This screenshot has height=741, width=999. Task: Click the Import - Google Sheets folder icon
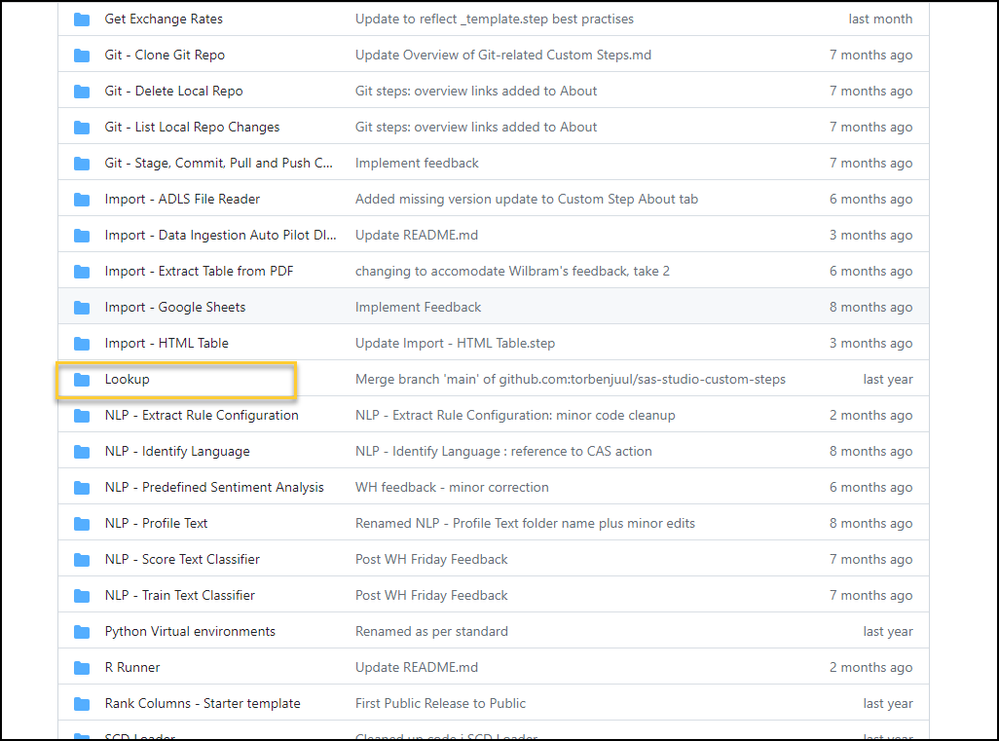click(82, 308)
